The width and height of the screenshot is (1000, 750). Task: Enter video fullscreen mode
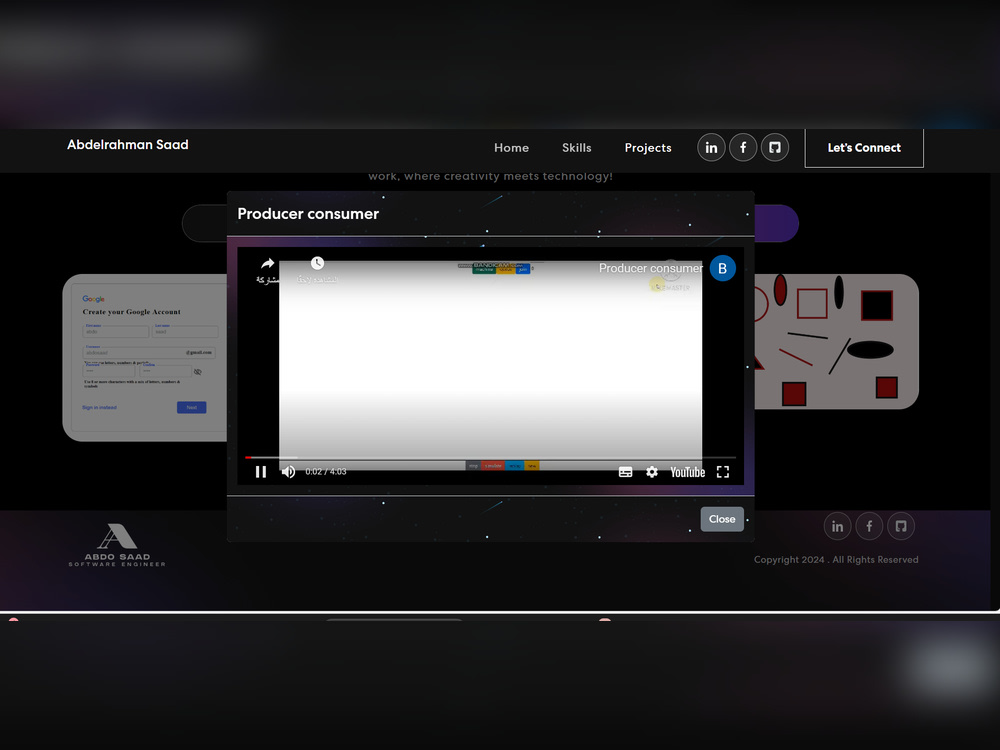coord(723,472)
